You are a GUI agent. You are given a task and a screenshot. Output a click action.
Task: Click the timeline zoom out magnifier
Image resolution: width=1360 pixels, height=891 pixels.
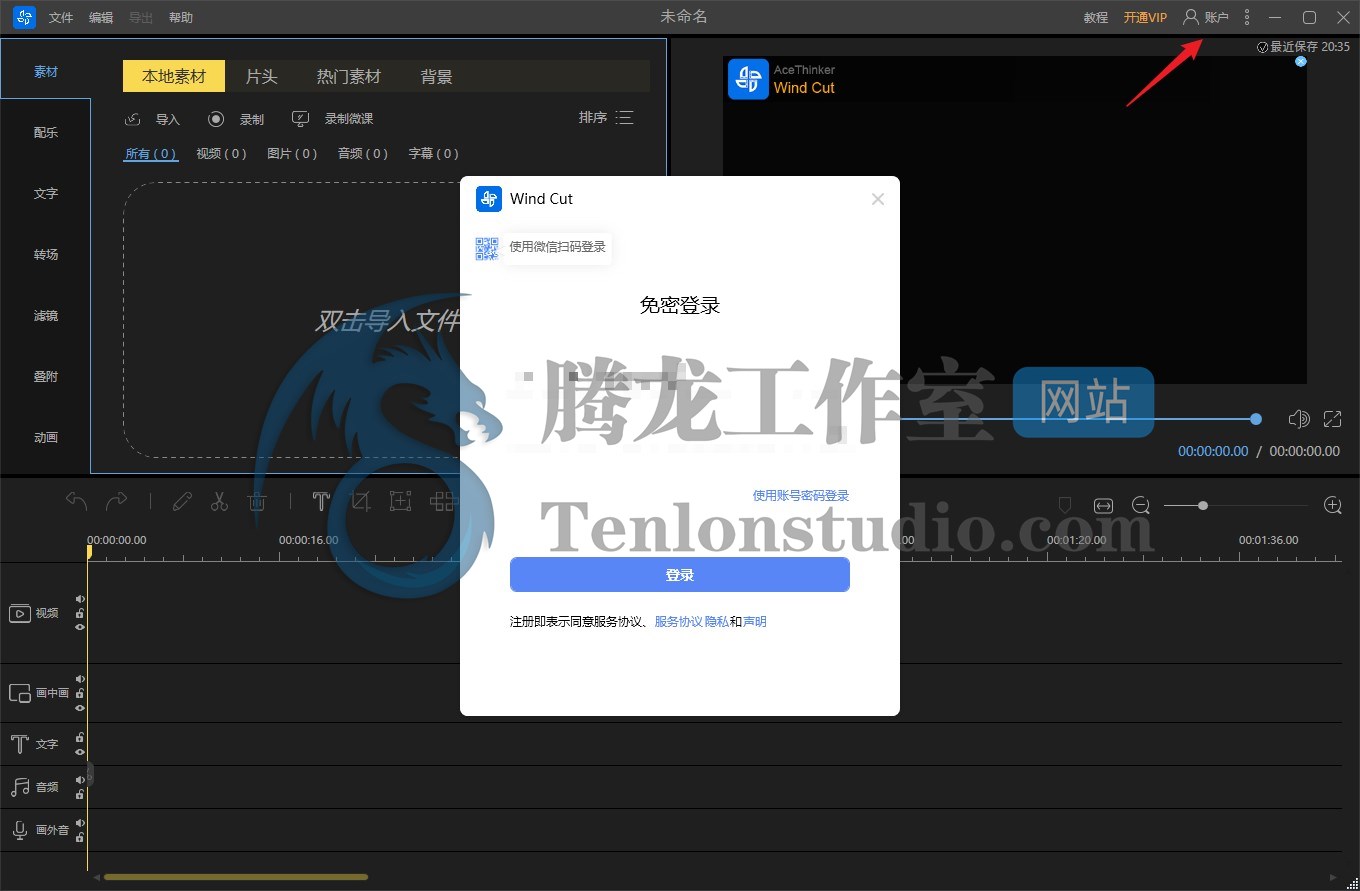point(1141,506)
